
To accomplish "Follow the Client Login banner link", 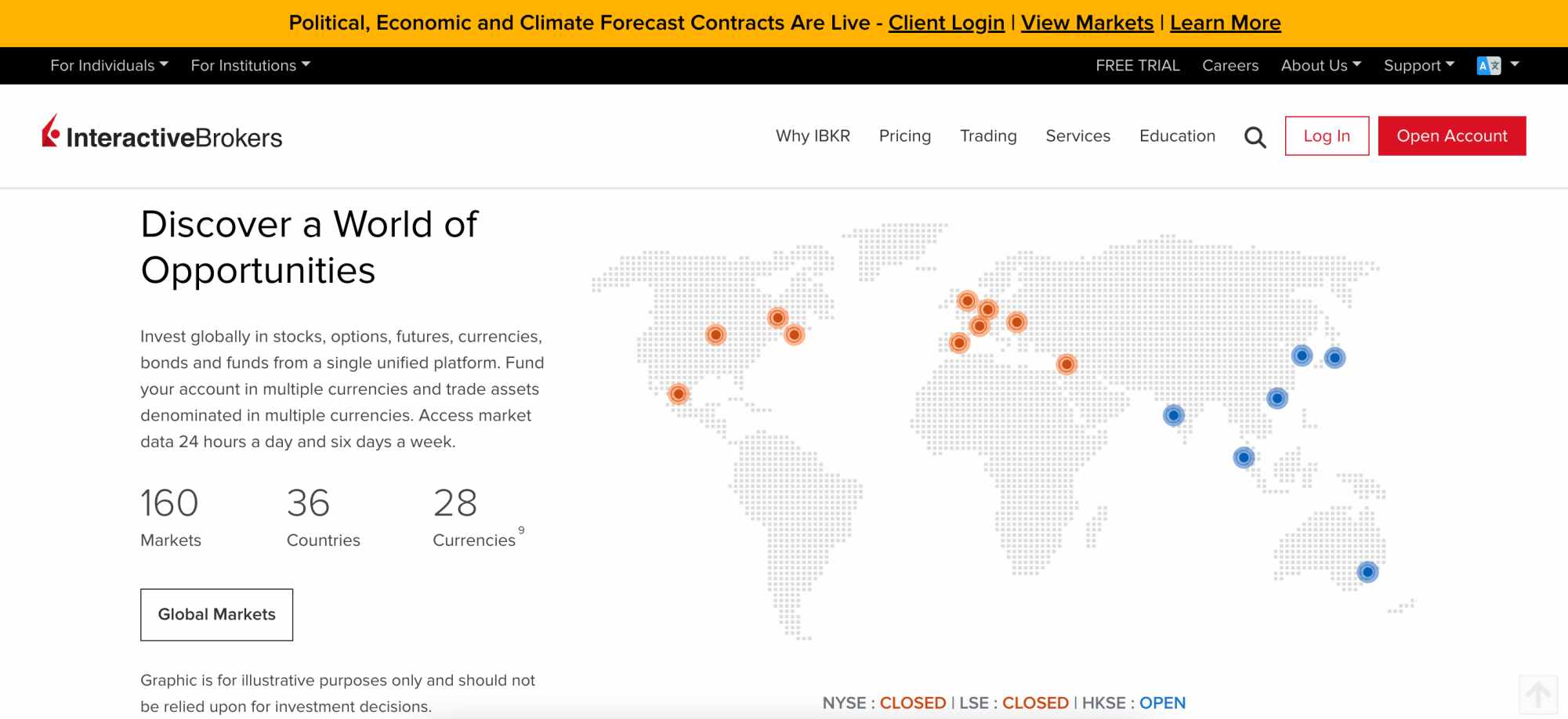I will click(x=946, y=23).
